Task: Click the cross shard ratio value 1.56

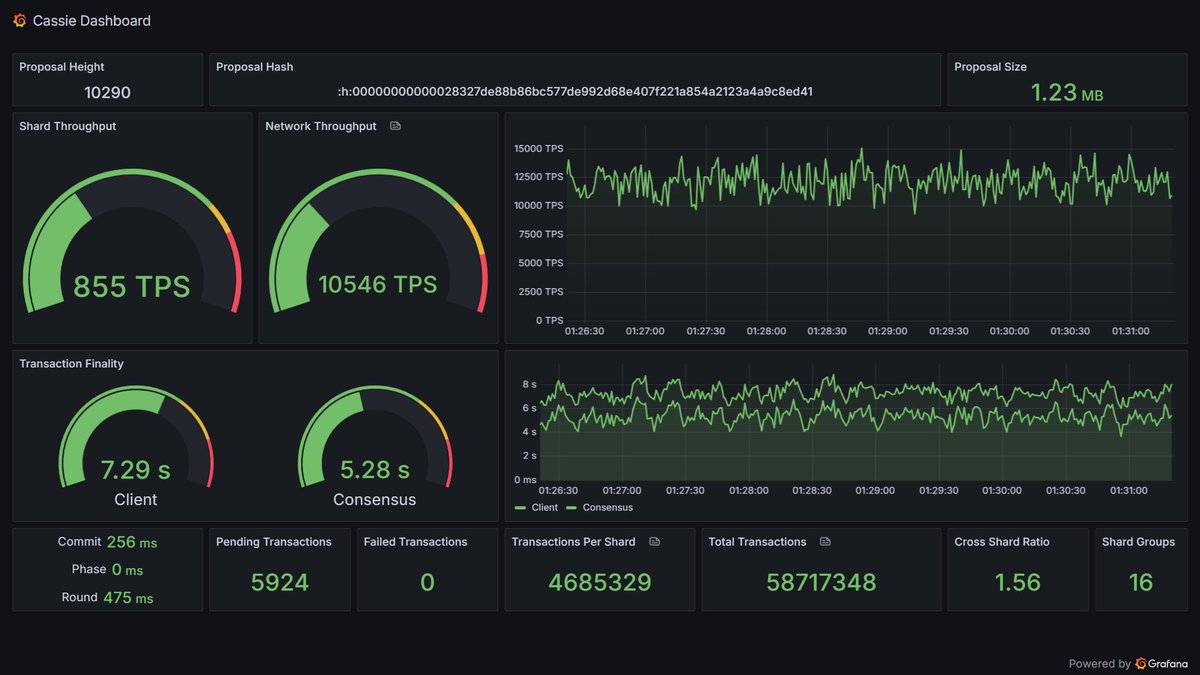Action: (1018, 582)
